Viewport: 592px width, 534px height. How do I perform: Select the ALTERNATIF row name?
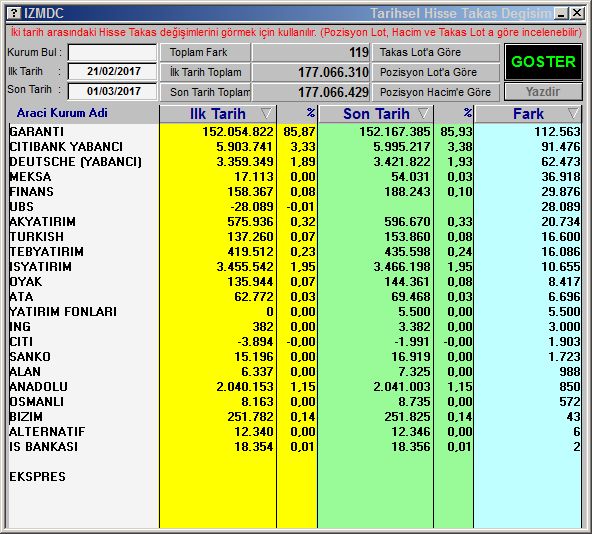(47, 431)
